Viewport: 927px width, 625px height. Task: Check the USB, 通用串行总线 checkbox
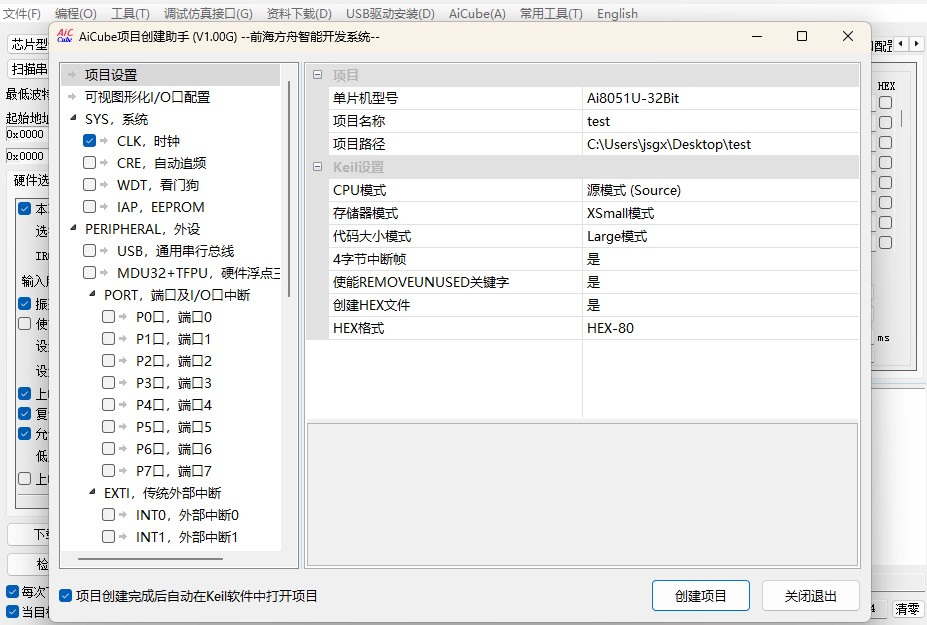[89, 251]
